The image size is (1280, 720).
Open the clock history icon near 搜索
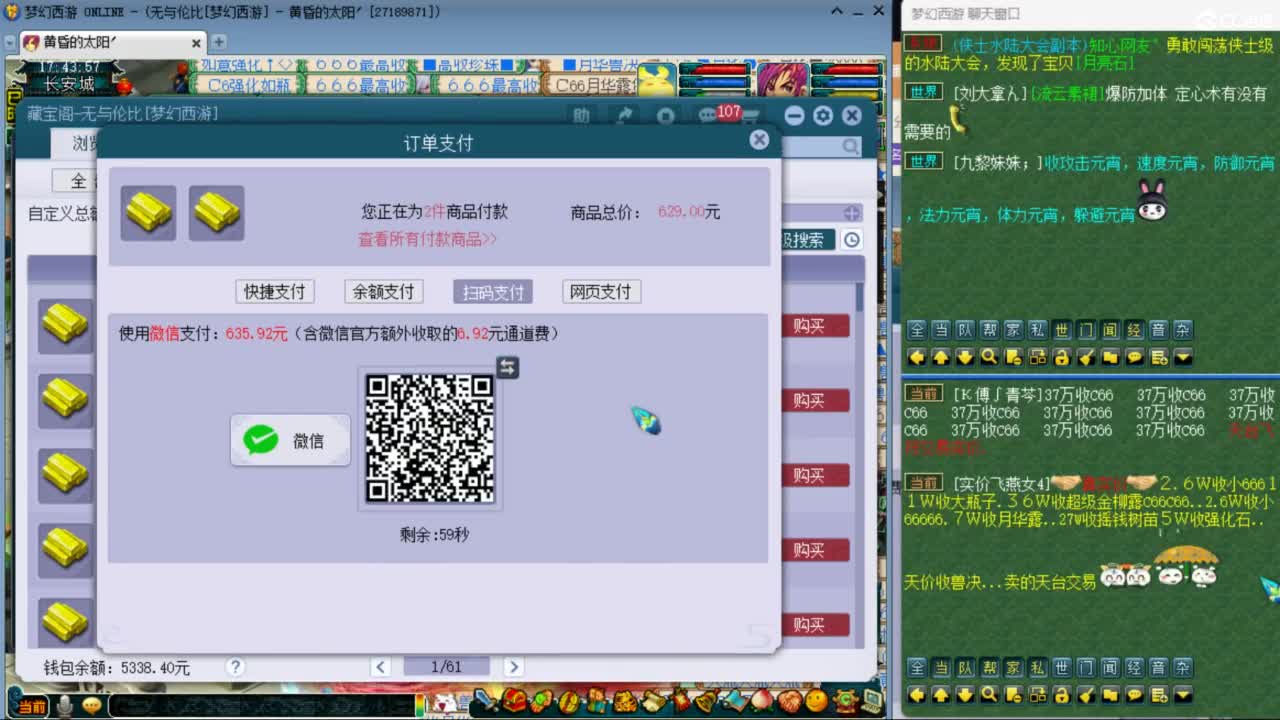coord(851,240)
